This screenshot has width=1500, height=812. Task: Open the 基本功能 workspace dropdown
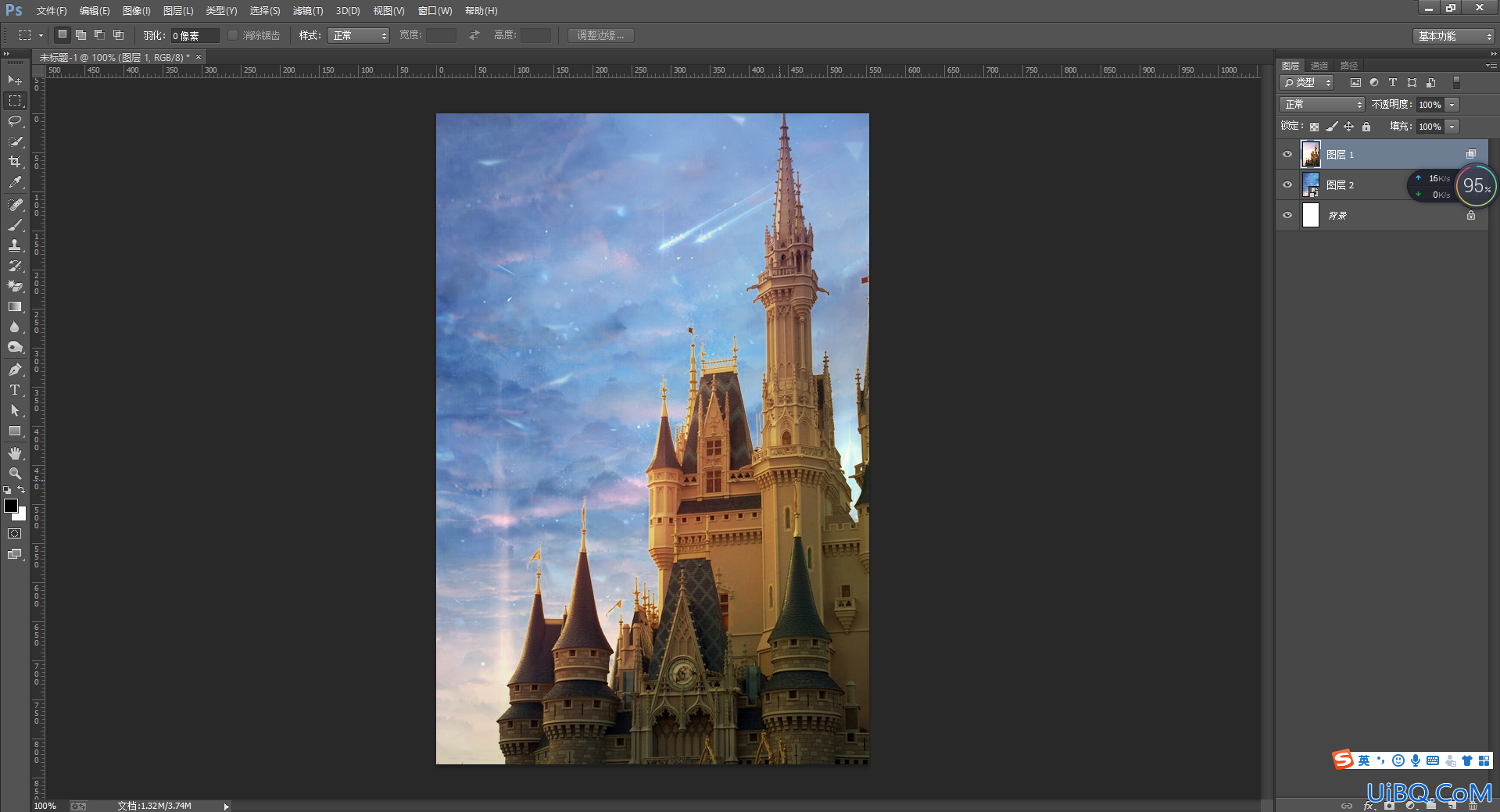pos(1454,36)
